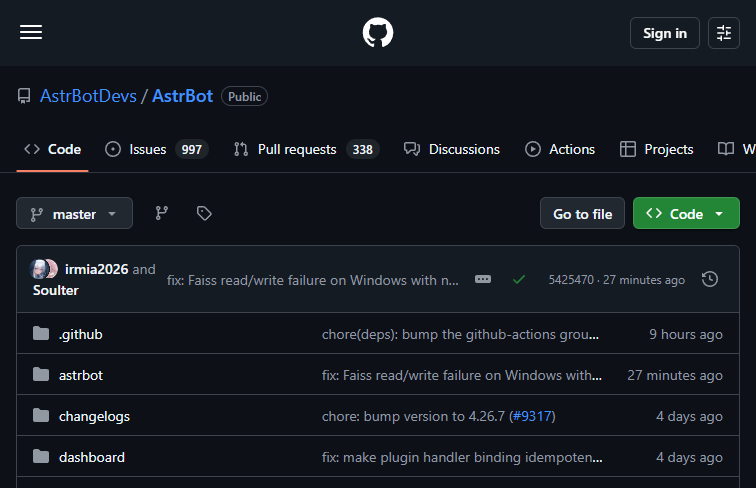Show commit details ellipsis button
756x488 pixels.
pos(483,279)
